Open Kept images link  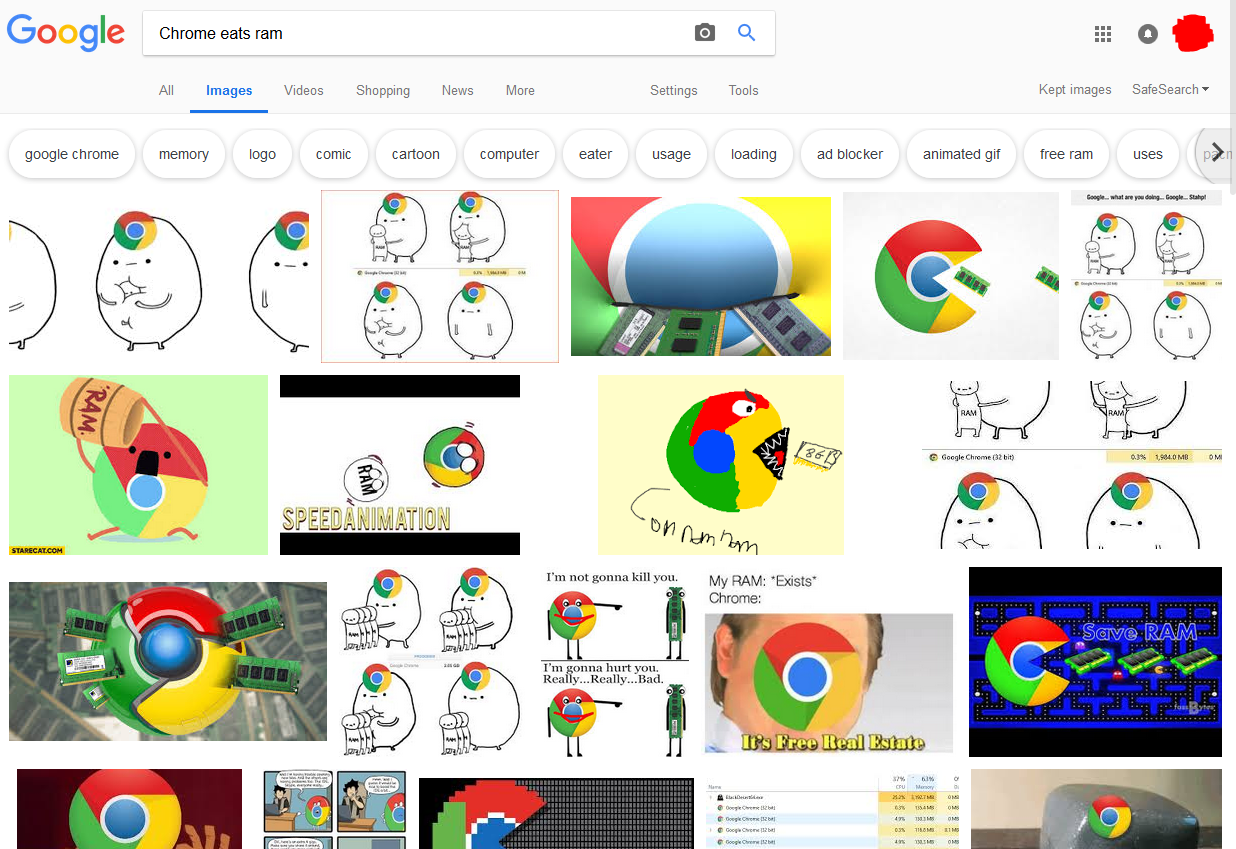[1075, 89]
